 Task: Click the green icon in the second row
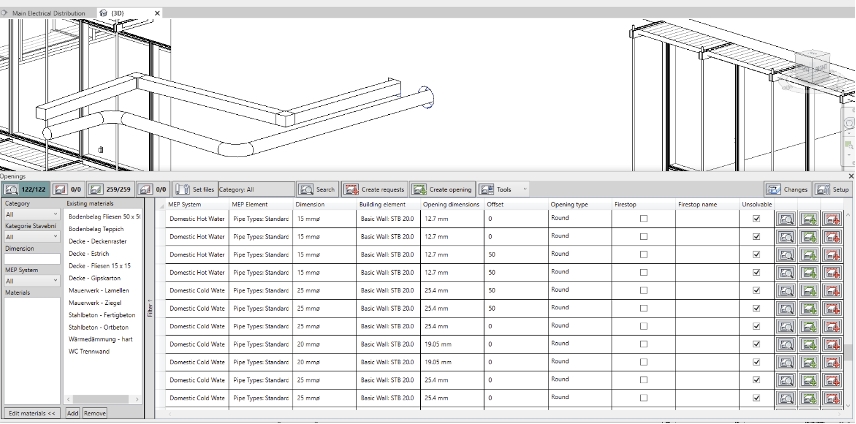click(x=808, y=237)
